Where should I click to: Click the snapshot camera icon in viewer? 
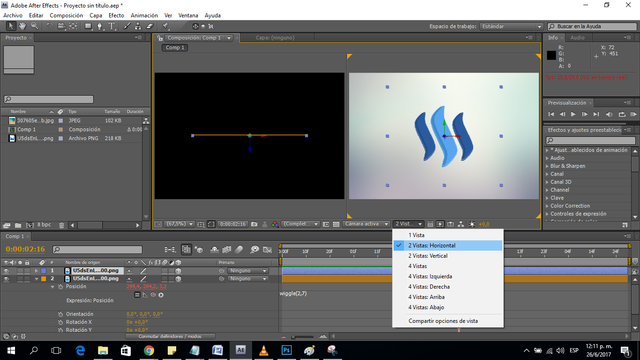pos(254,224)
